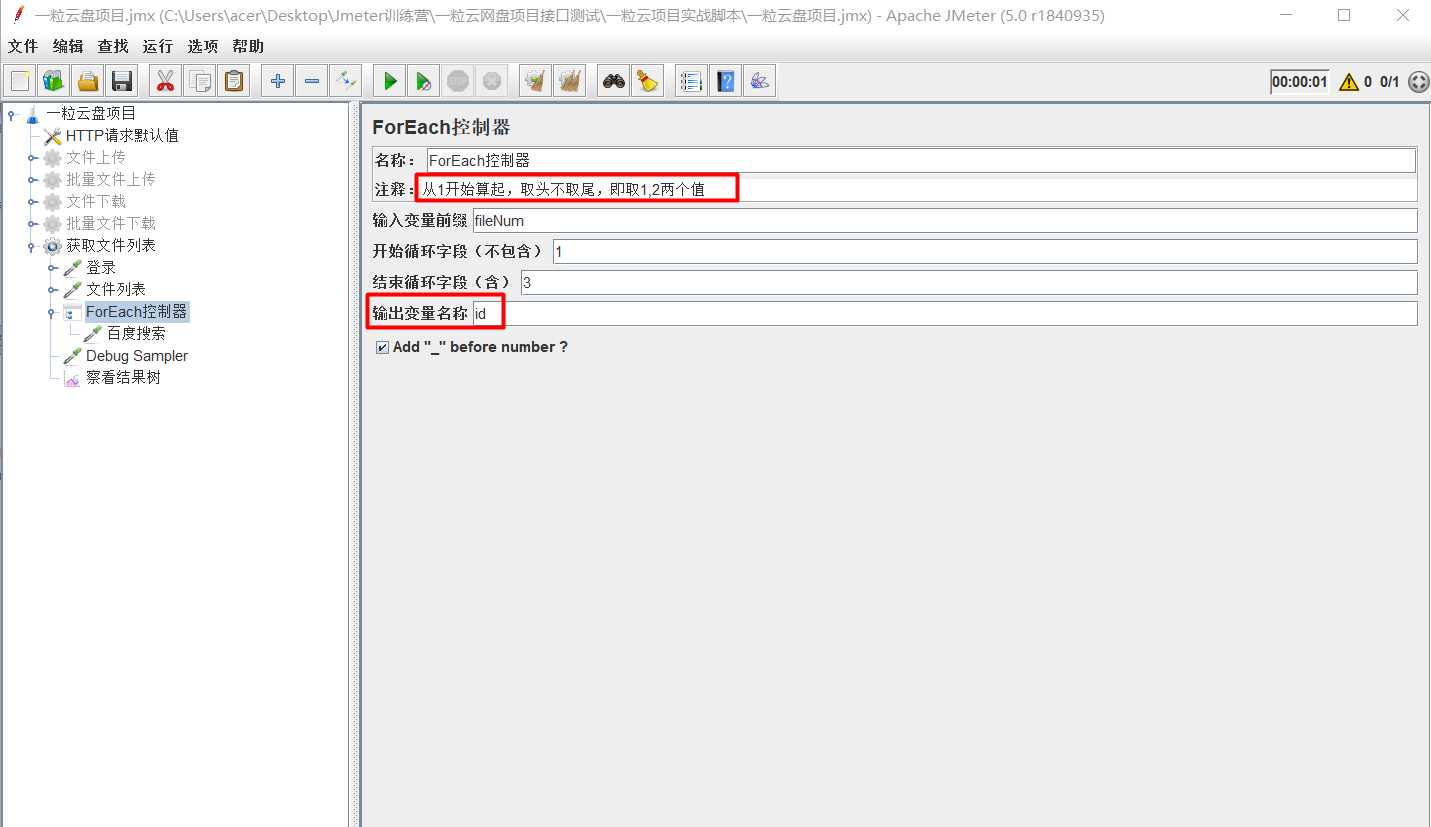Image resolution: width=1431 pixels, height=827 pixels.
Task: Click the 输出变量名称 field containing id
Action: (x=945, y=314)
